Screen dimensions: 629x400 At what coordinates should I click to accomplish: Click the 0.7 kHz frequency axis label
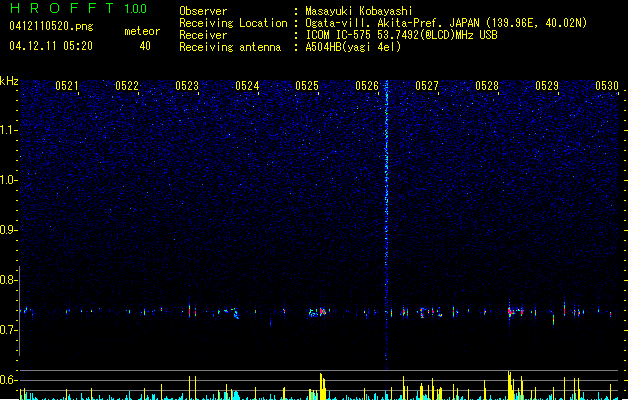pyautogui.click(x=9, y=330)
